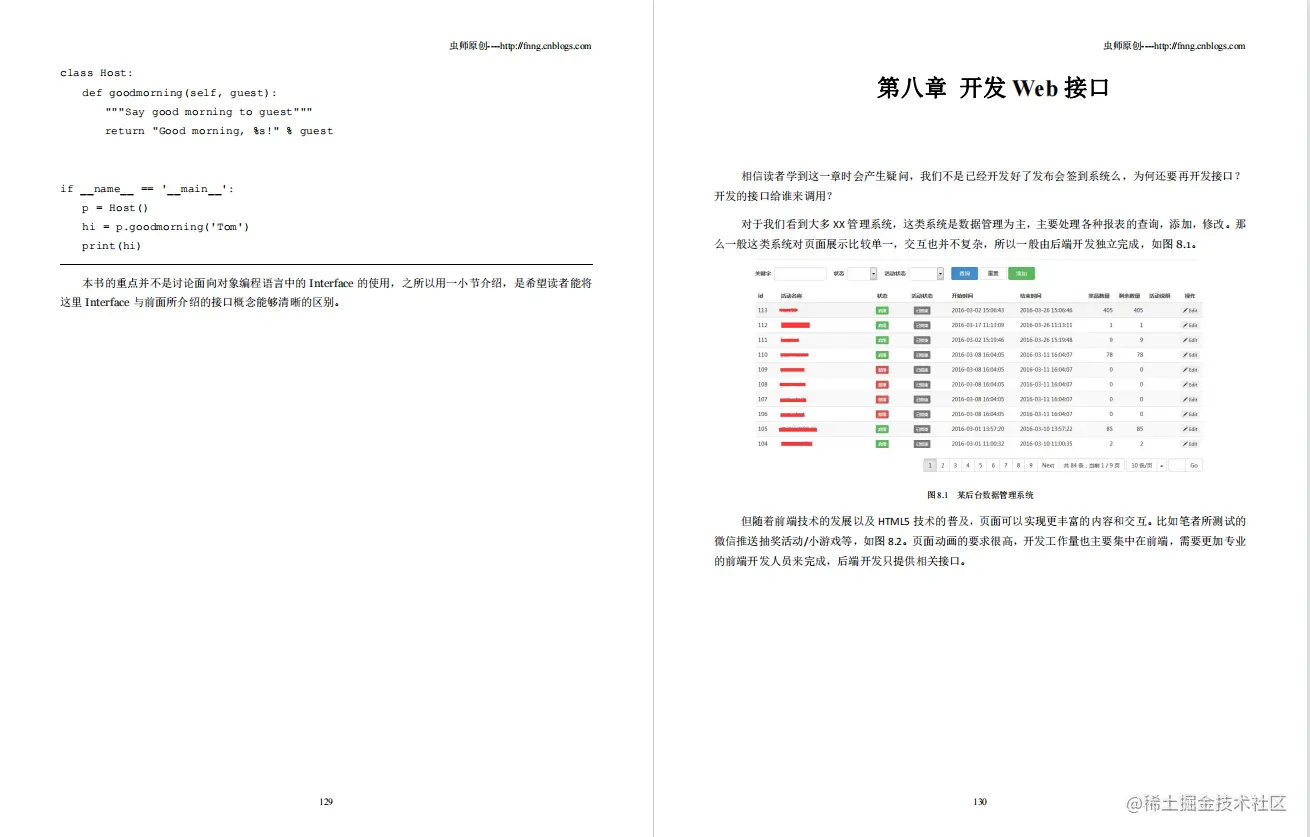Click the Edit icon on row id 104
1310x837 pixels.
coord(1189,444)
